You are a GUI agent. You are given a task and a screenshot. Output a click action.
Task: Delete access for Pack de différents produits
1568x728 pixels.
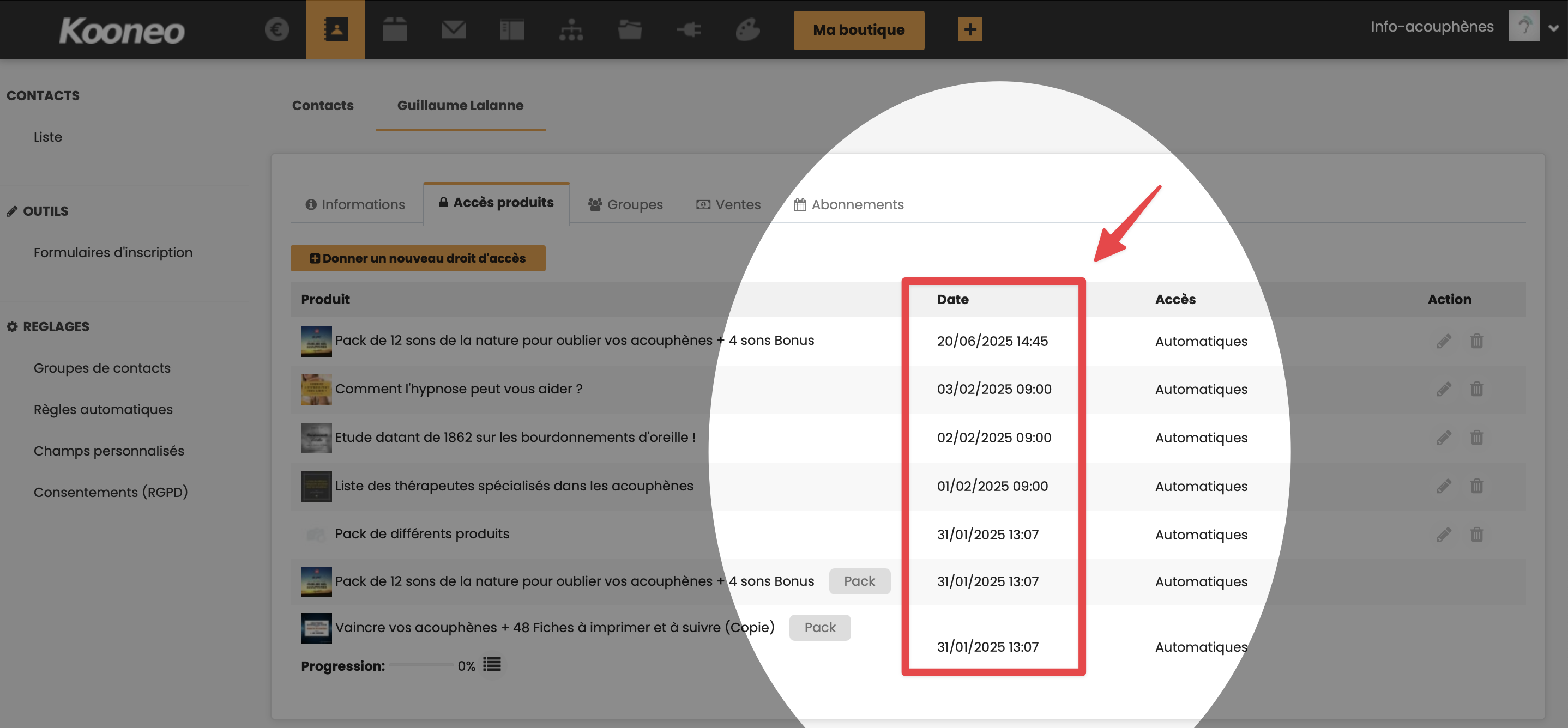click(1477, 535)
